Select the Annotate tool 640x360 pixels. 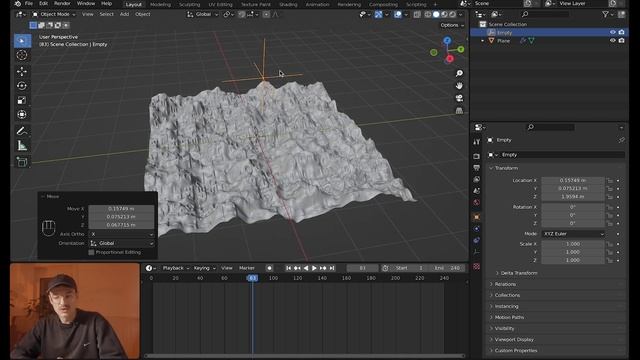click(22, 131)
